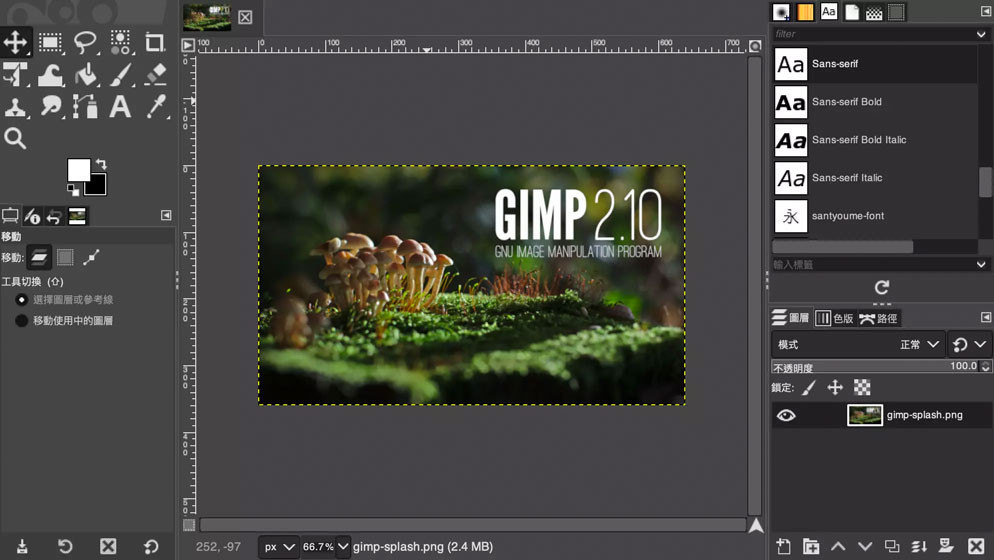Restore tool preset icon at the bottom left
994x560 pixels.
65,546
